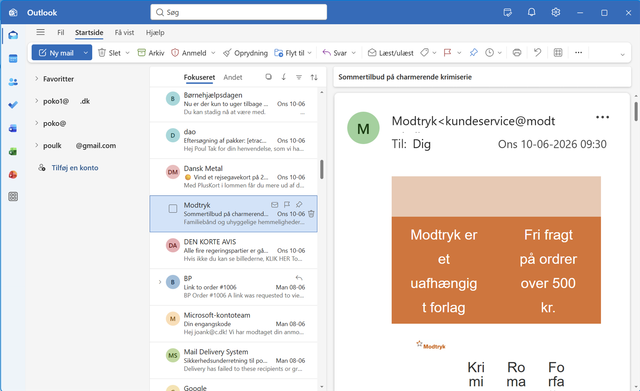Click the reading pane scrollbar thumb
Screen dimensions: 640x391
tap(636, 111)
